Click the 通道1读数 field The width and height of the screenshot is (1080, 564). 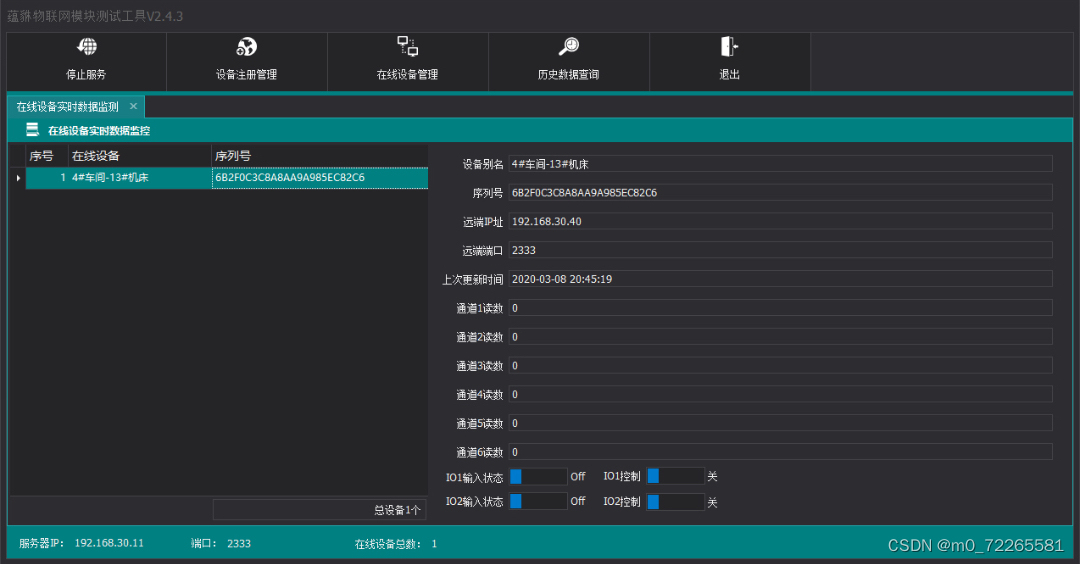tap(780, 308)
